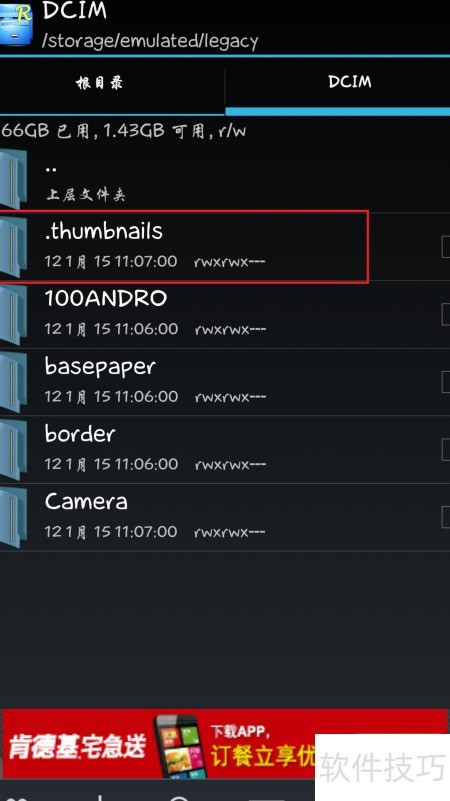Open the border folder icon

click(14, 450)
